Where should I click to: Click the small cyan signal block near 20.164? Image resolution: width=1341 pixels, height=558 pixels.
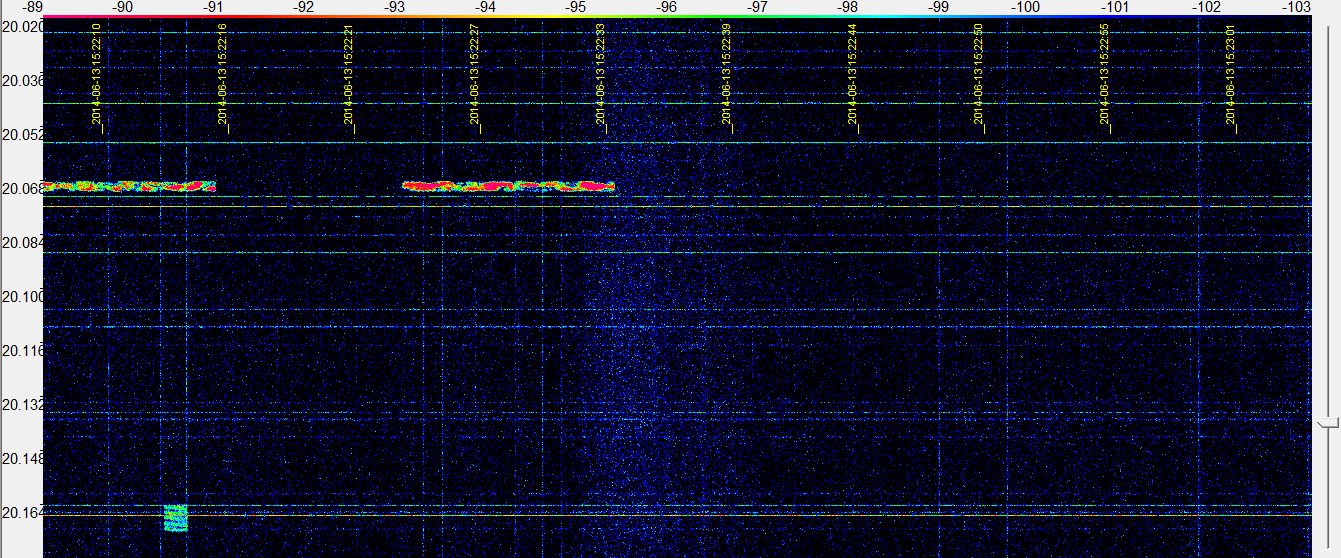point(175,518)
